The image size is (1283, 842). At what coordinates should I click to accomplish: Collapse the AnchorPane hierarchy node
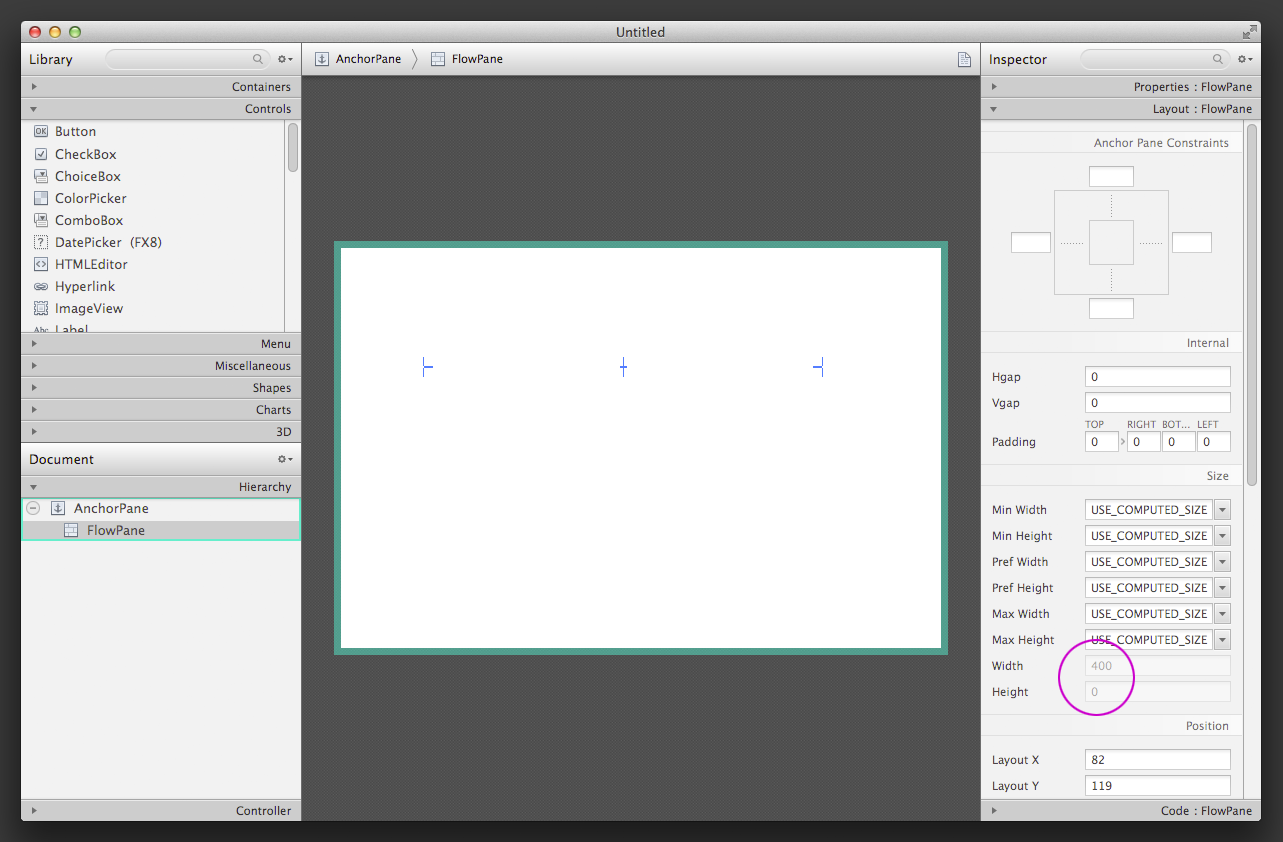coord(33,508)
